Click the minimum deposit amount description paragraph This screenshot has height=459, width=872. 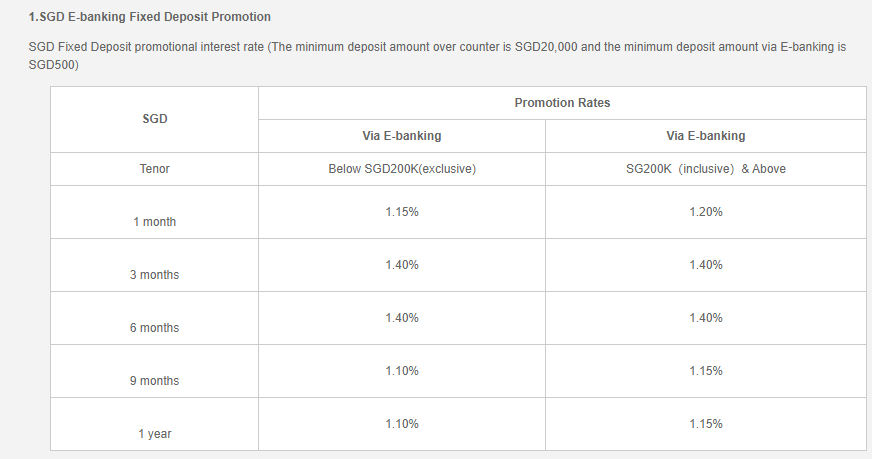437,55
